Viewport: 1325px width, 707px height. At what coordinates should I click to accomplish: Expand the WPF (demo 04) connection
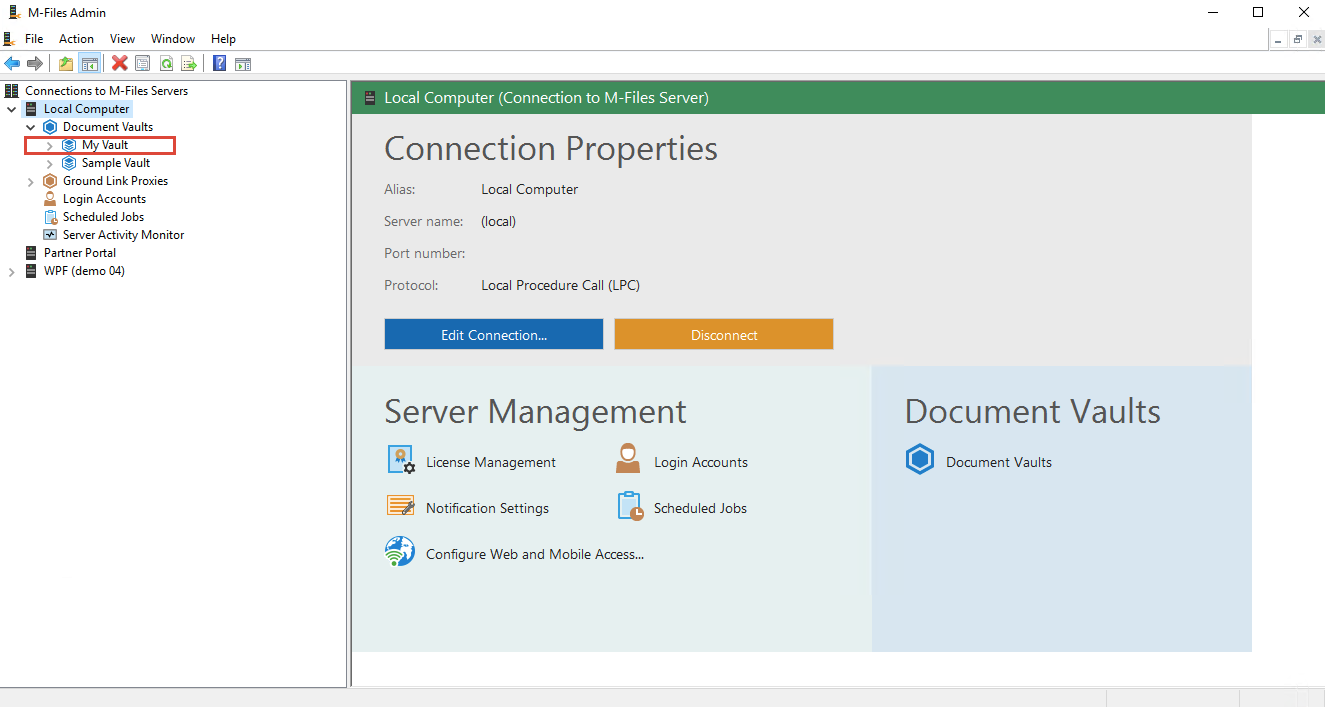[x=12, y=272]
